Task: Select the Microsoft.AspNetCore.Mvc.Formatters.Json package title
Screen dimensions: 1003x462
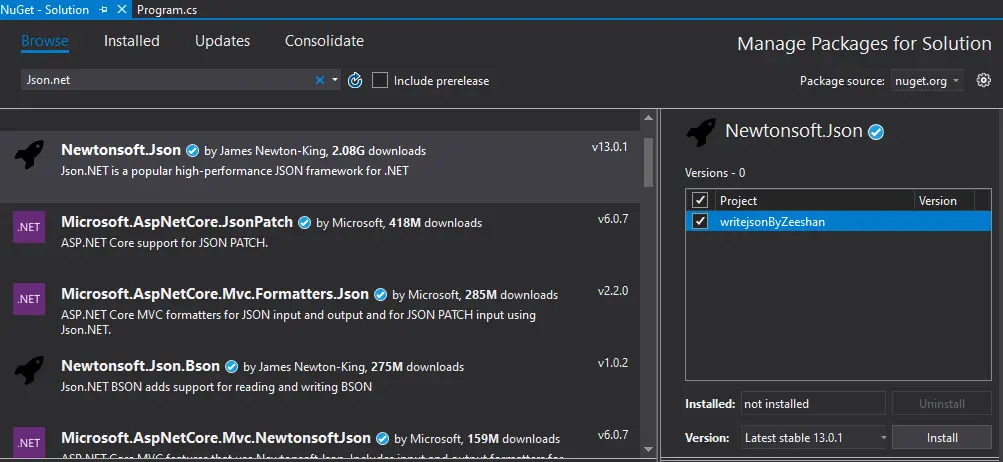Action: 215,294
